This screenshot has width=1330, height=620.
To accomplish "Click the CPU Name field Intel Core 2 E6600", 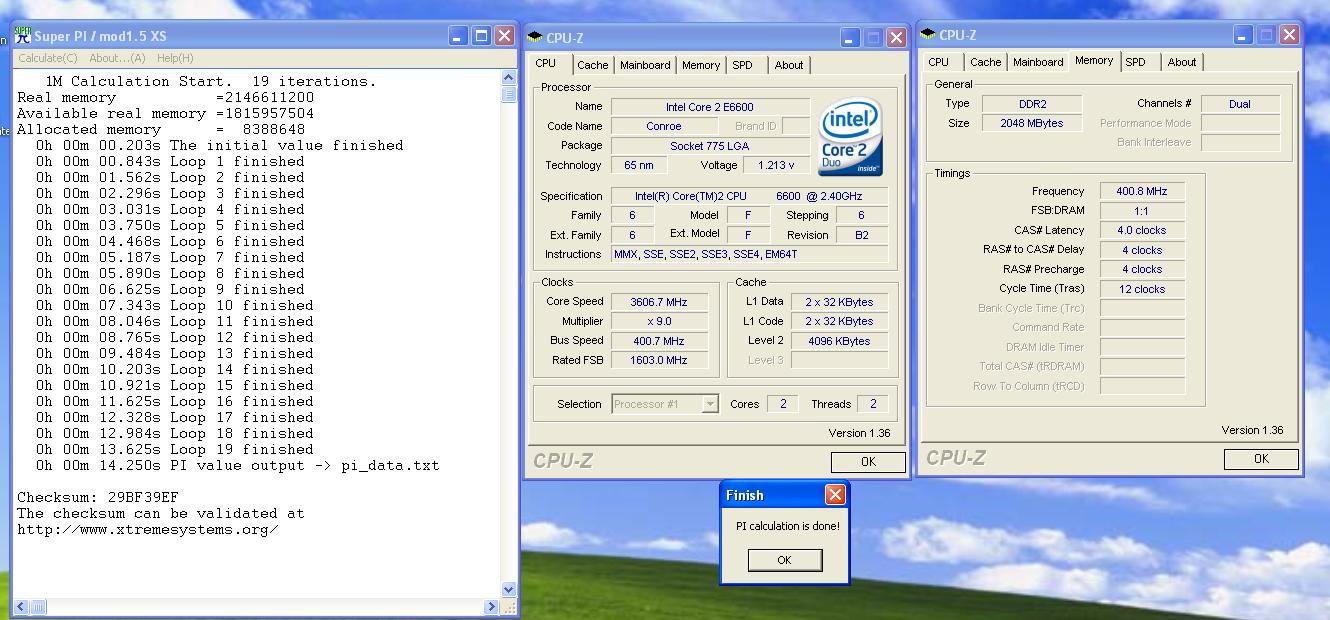I will (x=710, y=107).
